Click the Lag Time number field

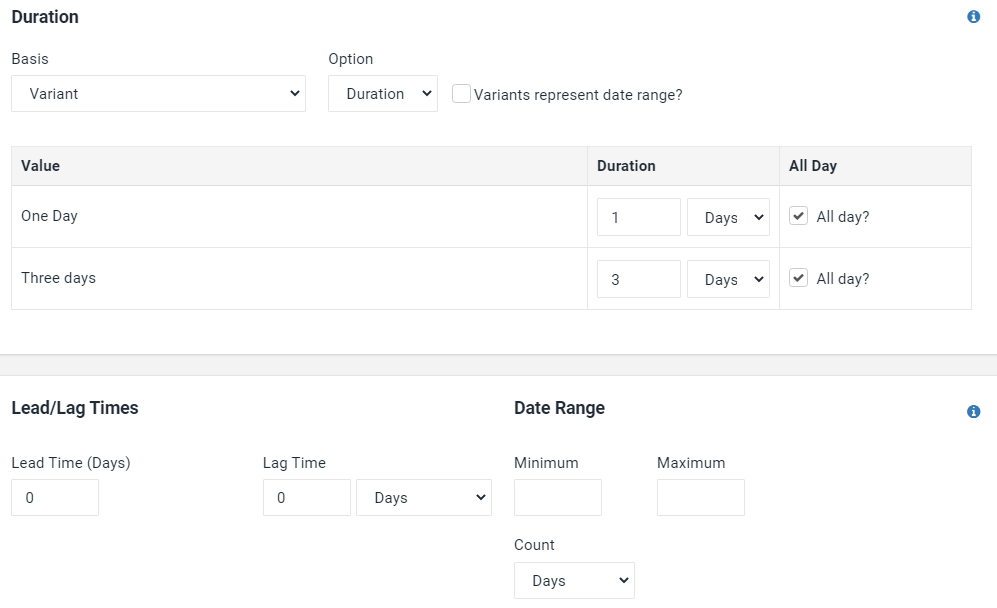click(306, 497)
